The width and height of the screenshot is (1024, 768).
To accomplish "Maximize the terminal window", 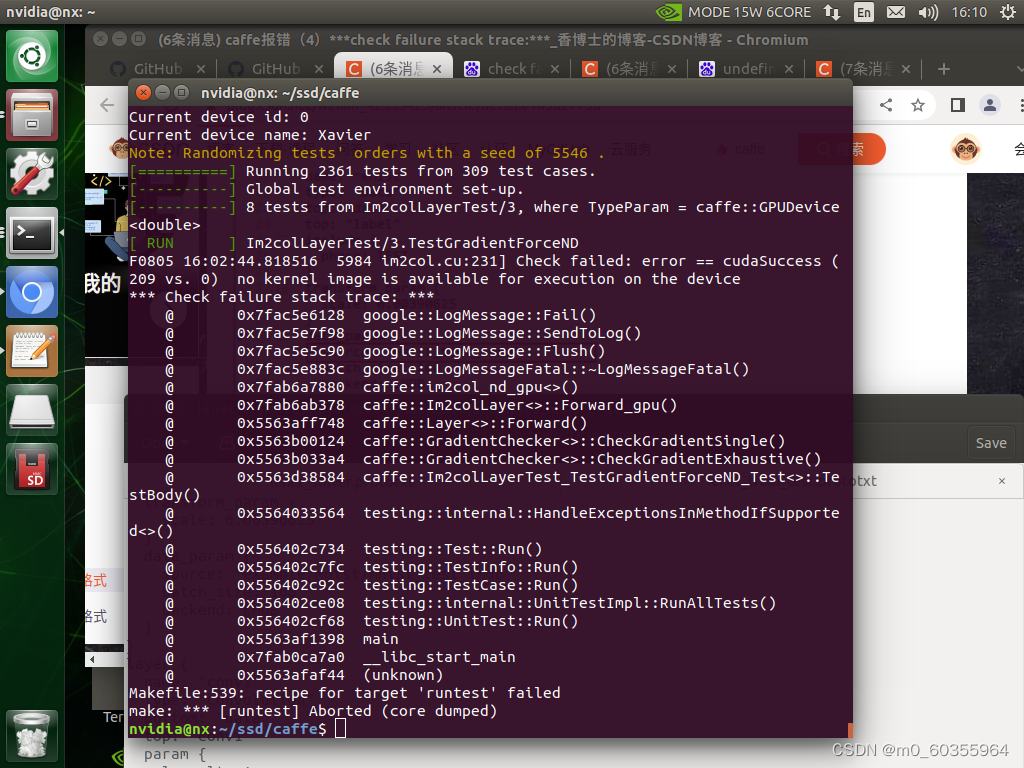I will click(x=182, y=93).
